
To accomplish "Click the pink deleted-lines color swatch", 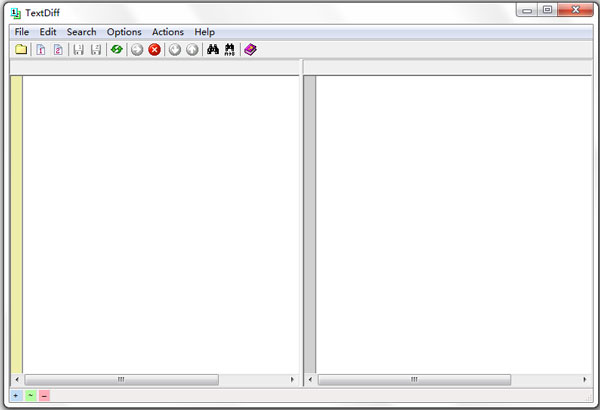I will click(x=45, y=395).
